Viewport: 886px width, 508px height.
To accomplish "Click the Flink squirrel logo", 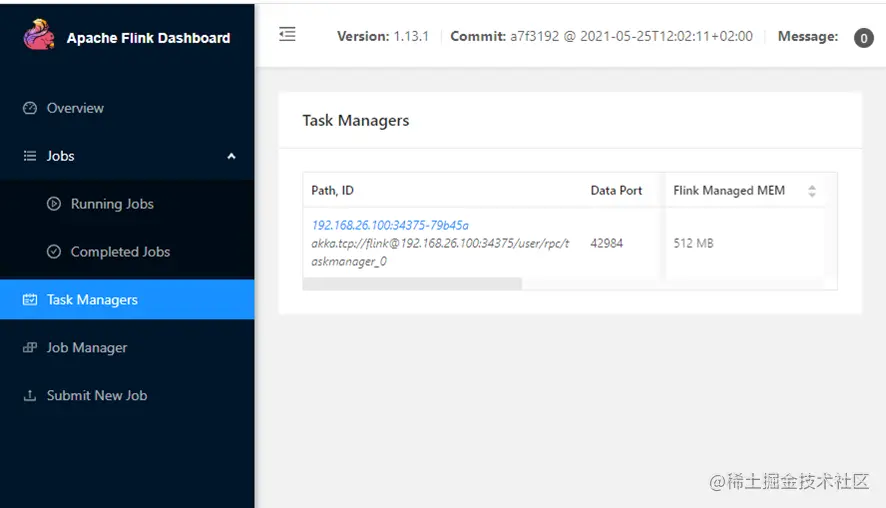I will 39,34.
